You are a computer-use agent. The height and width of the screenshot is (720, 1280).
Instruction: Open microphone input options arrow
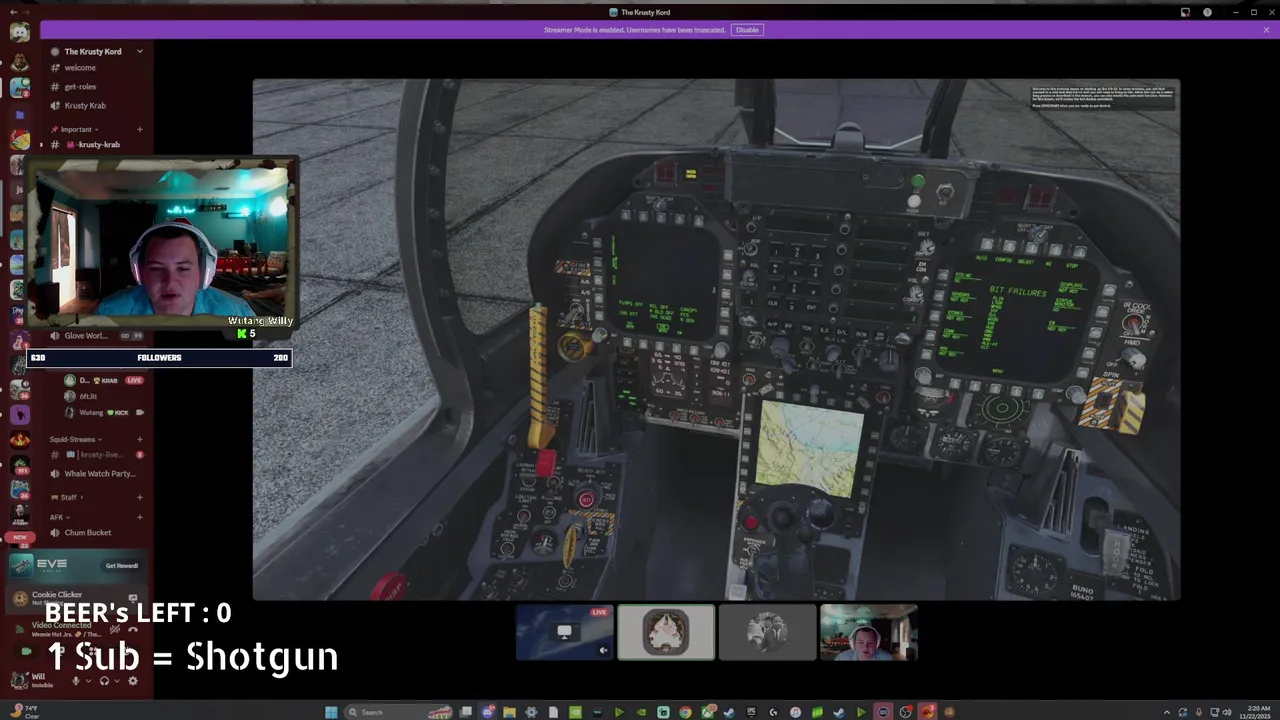click(88, 681)
